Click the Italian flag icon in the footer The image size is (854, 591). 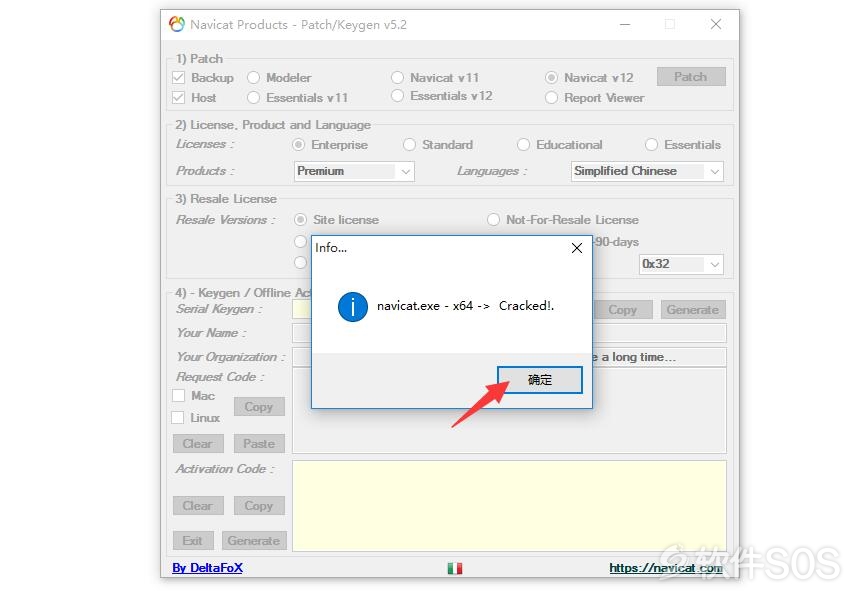[455, 568]
